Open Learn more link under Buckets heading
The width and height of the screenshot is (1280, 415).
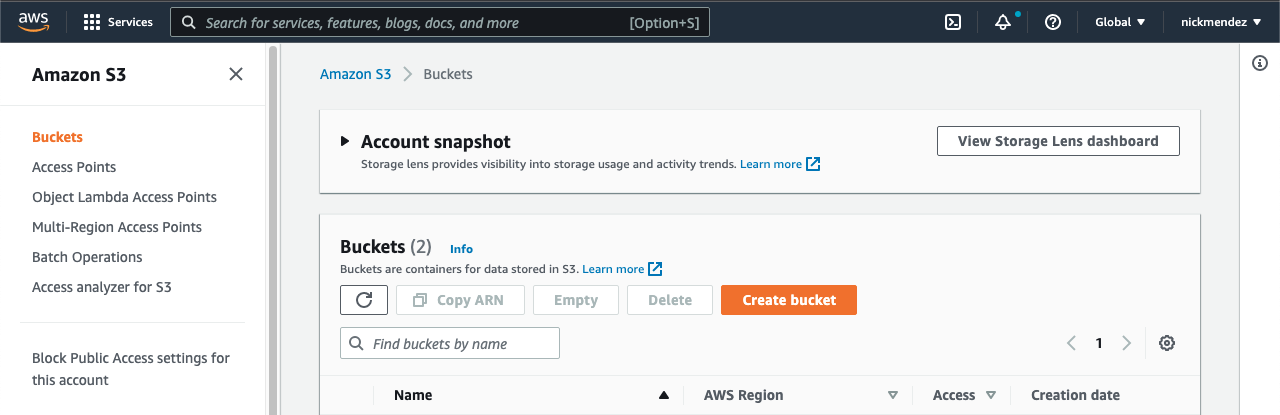pos(613,269)
